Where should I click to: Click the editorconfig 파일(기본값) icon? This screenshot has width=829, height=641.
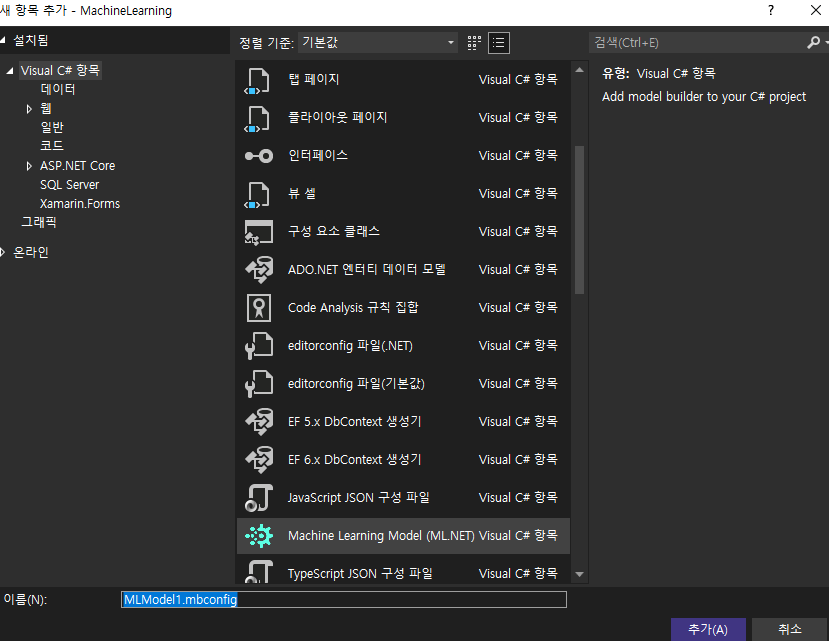point(259,384)
